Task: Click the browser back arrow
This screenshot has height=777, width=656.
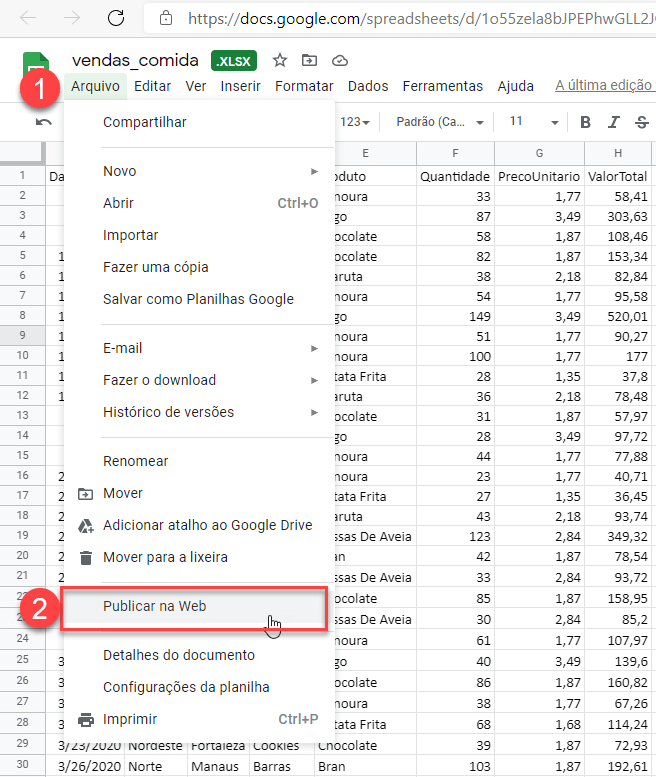Action: tap(28, 18)
